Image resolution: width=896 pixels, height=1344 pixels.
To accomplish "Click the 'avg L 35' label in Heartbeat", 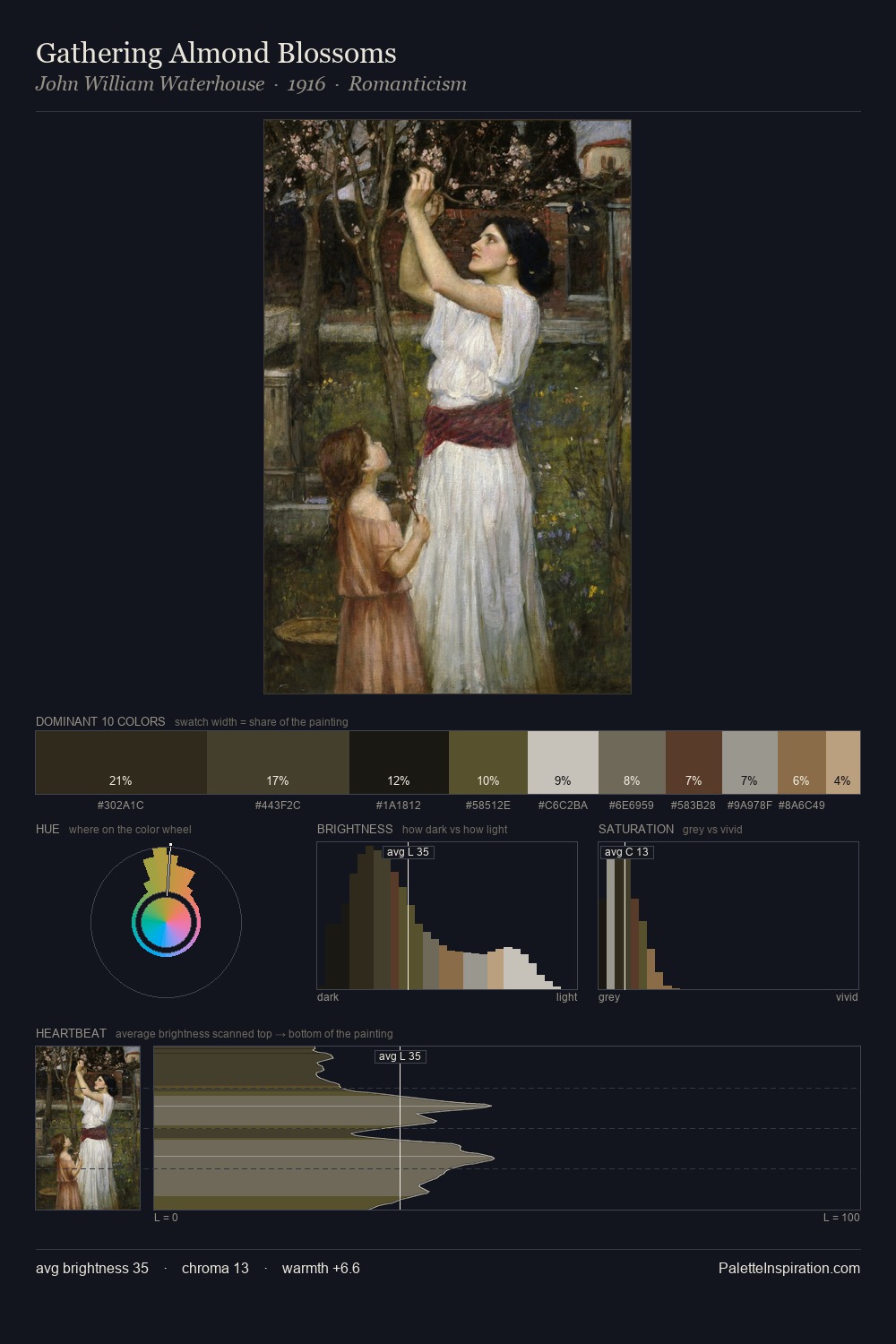I will pos(400,1056).
